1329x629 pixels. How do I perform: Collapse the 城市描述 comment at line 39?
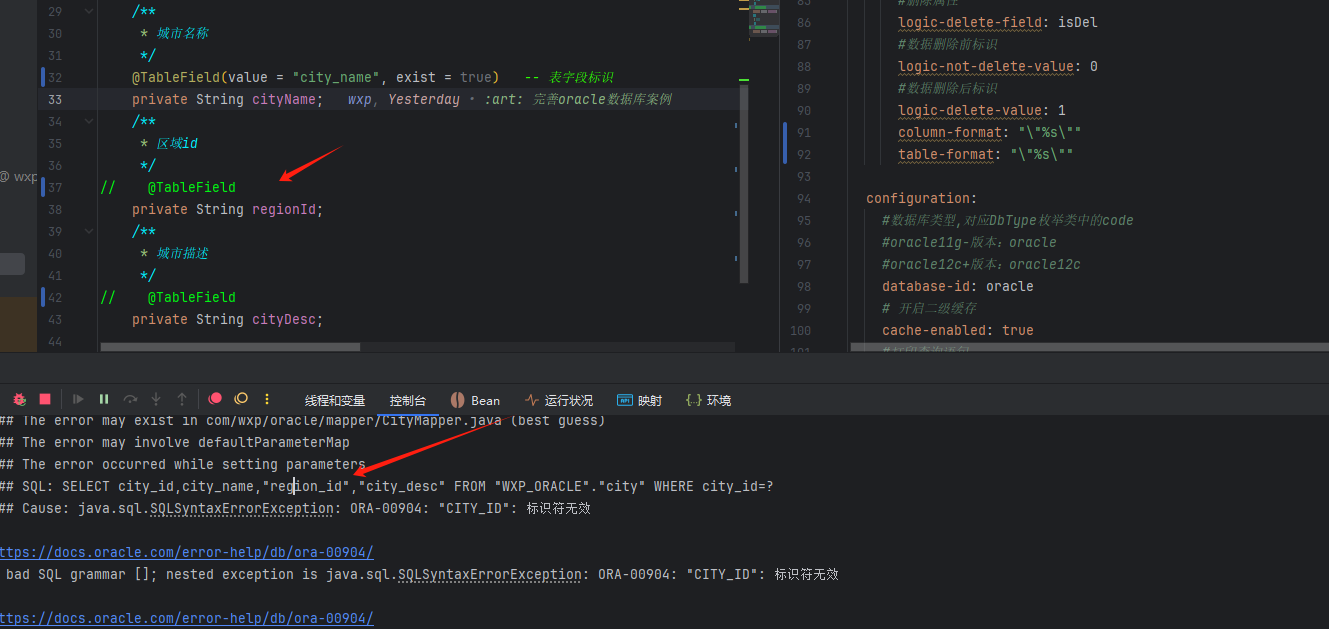point(89,232)
